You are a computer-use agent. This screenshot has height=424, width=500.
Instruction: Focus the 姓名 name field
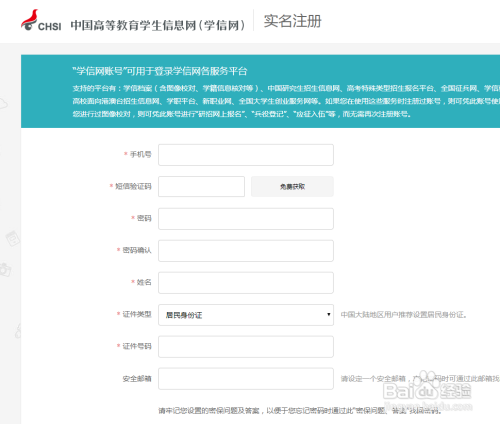coord(246,283)
